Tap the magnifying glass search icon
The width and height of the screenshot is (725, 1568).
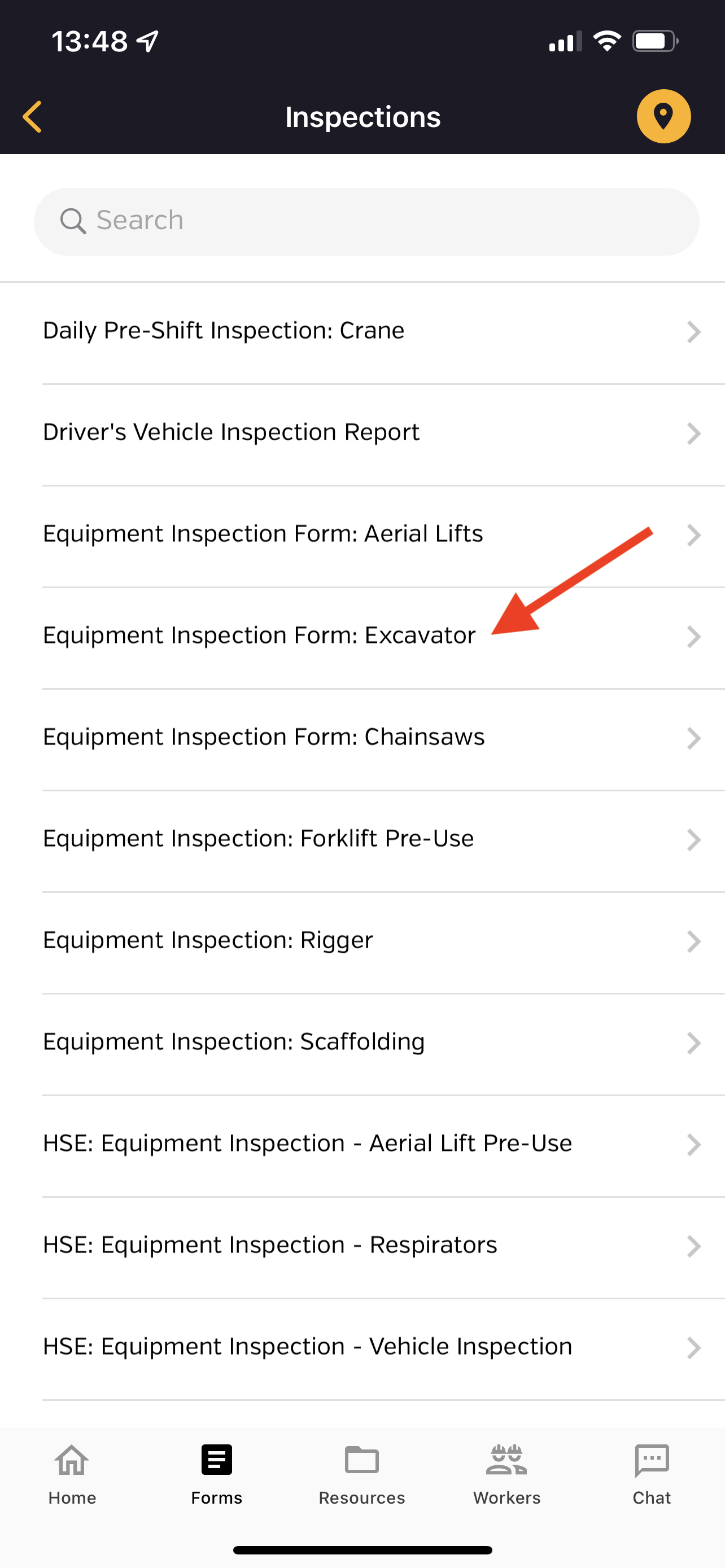click(73, 220)
